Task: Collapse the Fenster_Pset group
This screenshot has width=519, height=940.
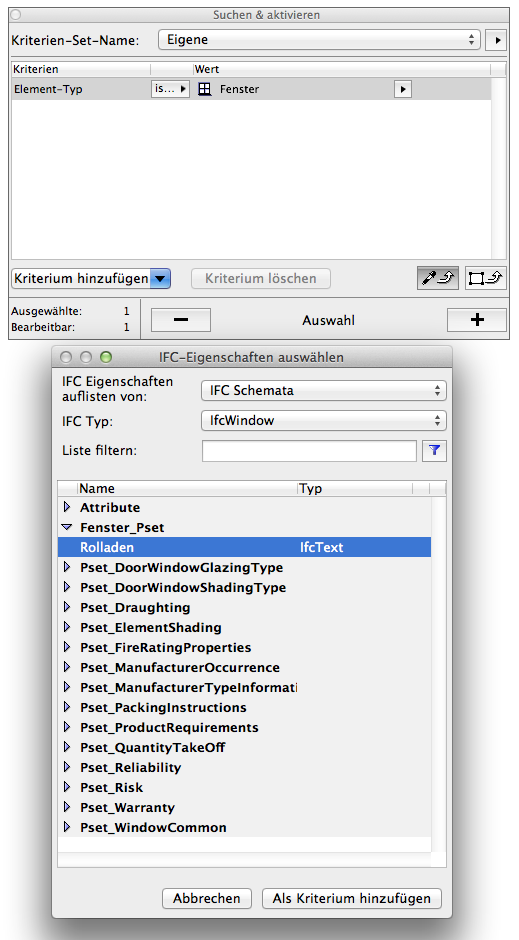Action: click(67, 528)
